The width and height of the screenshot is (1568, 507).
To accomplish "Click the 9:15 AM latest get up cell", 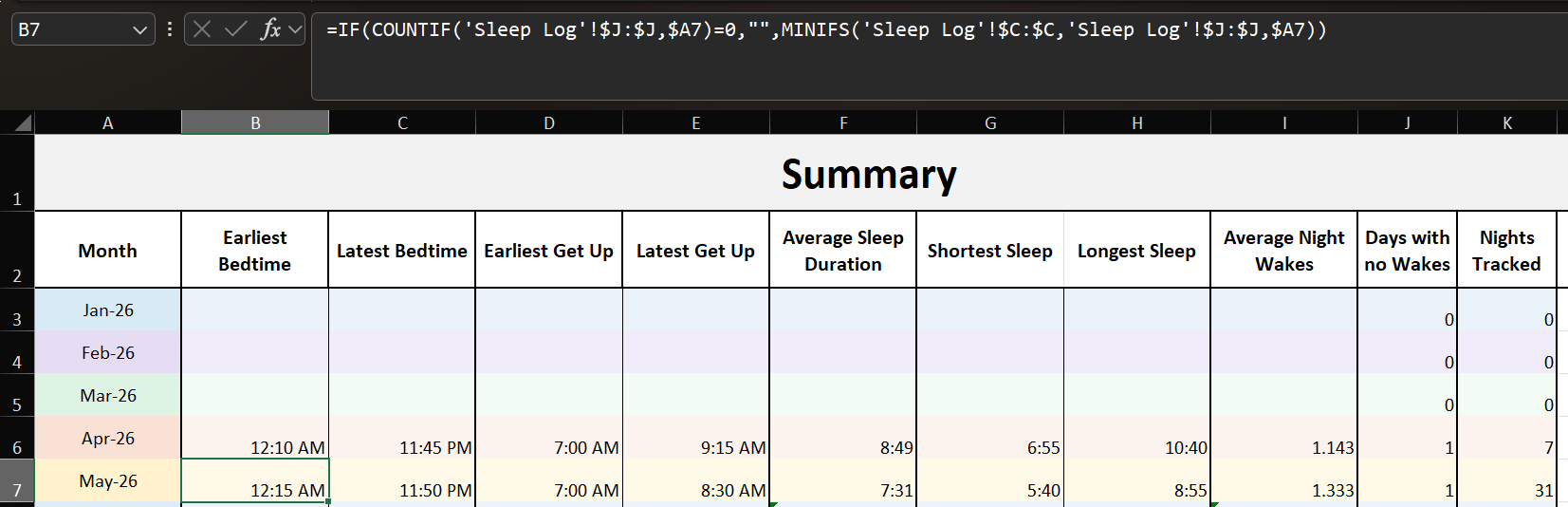I will tap(696, 438).
